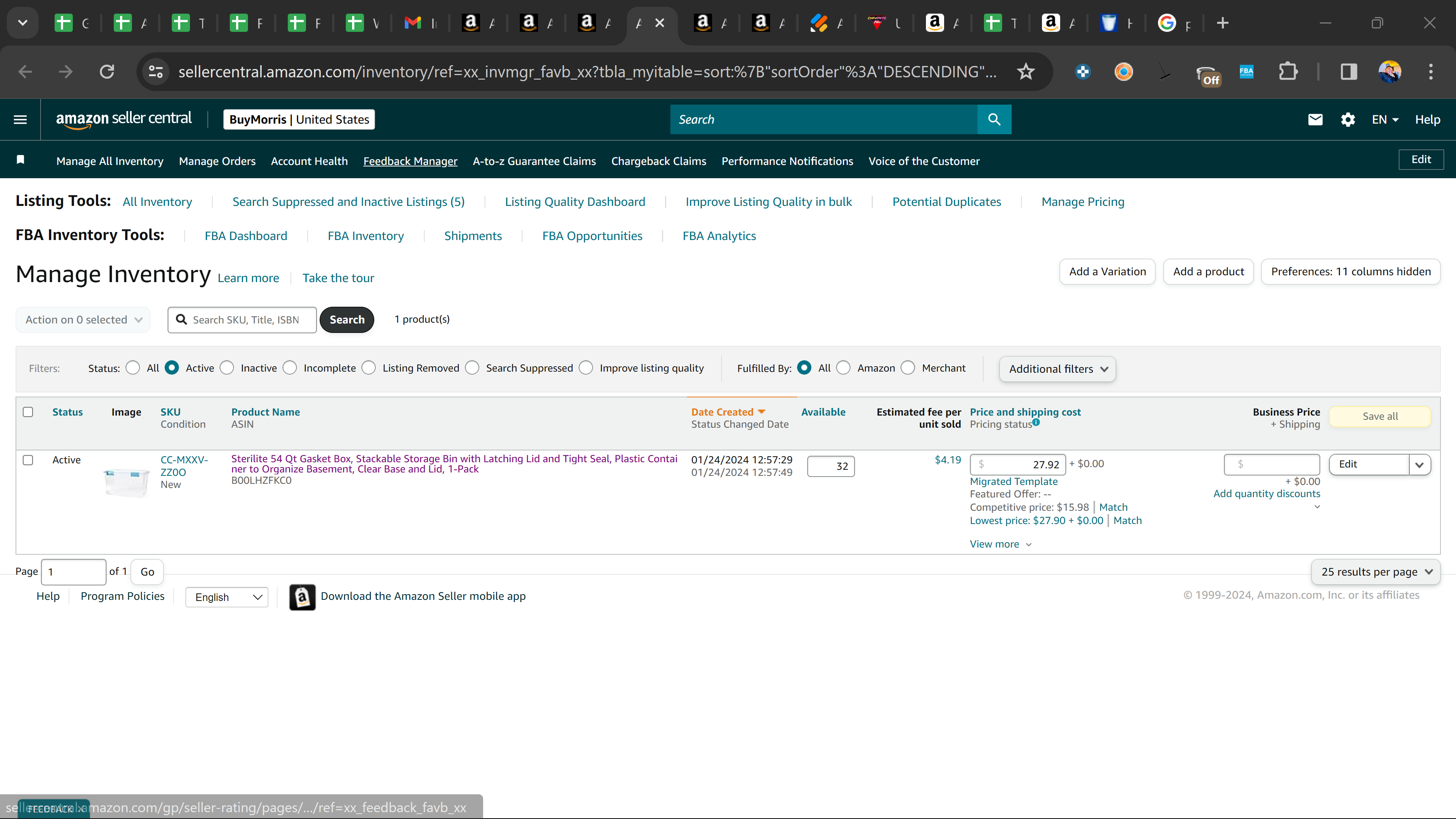Open the Chrome profile avatar
Image resolution: width=1456 pixels, height=819 pixels.
coord(1390,72)
